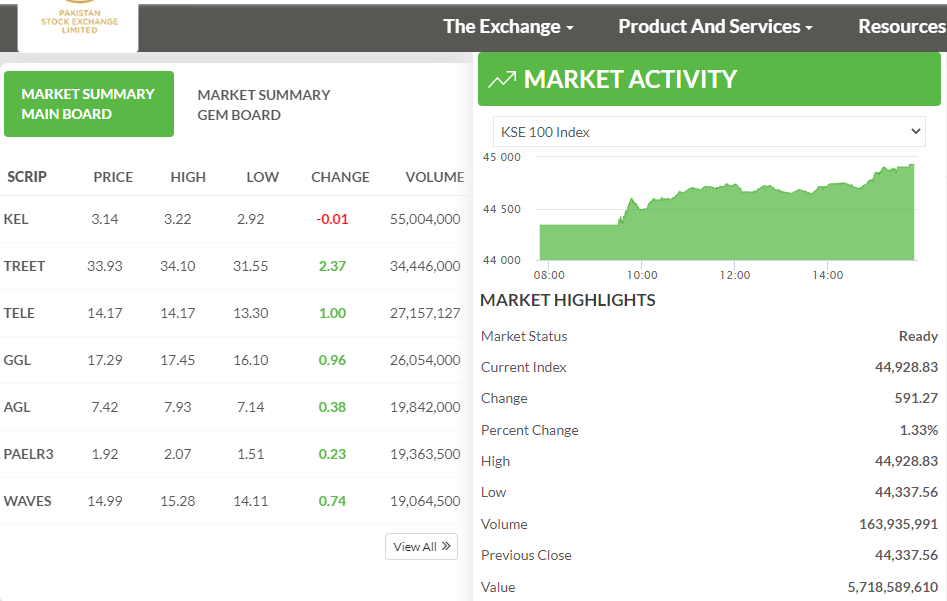Click the Market Activity trend arrow icon

coord(502,80)
